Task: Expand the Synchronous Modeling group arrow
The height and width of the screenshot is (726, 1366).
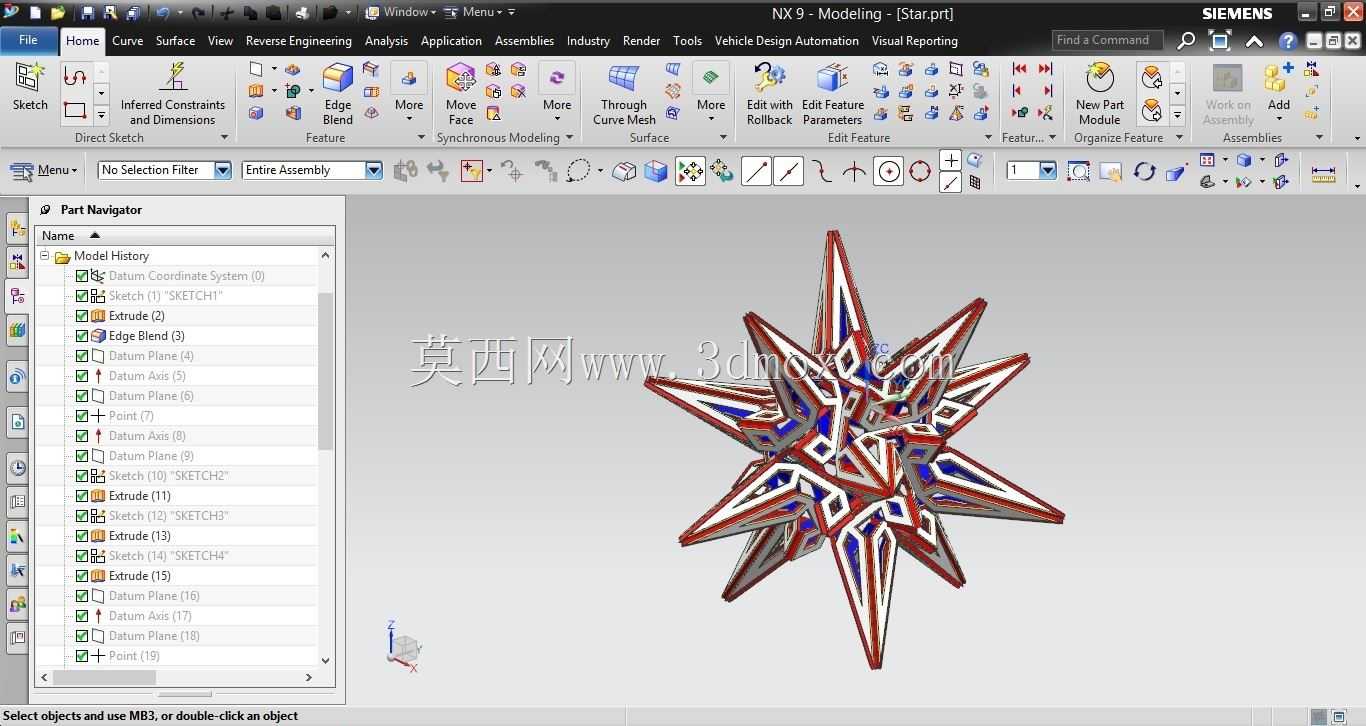Action: click(x=570, y=138)
